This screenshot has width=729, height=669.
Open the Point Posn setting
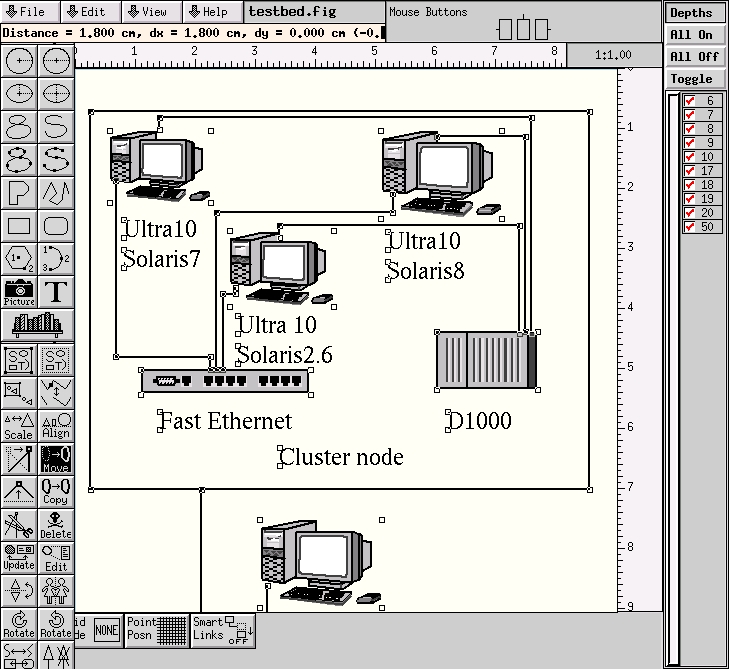point(157,630)
